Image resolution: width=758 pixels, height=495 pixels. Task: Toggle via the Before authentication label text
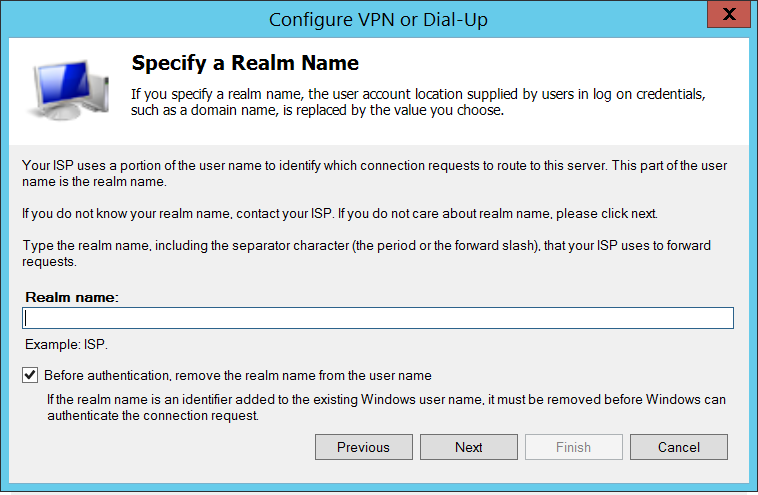pos(238,376)
